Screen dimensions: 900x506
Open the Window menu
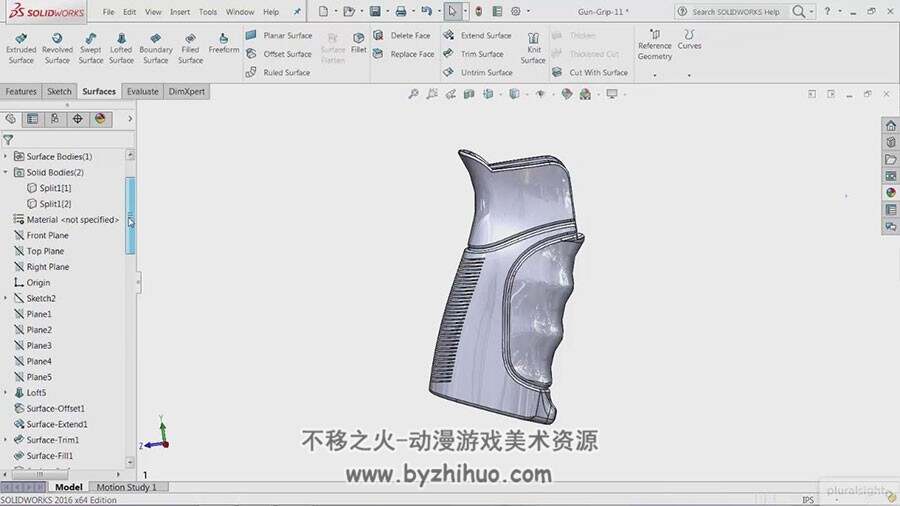point(240,11)
